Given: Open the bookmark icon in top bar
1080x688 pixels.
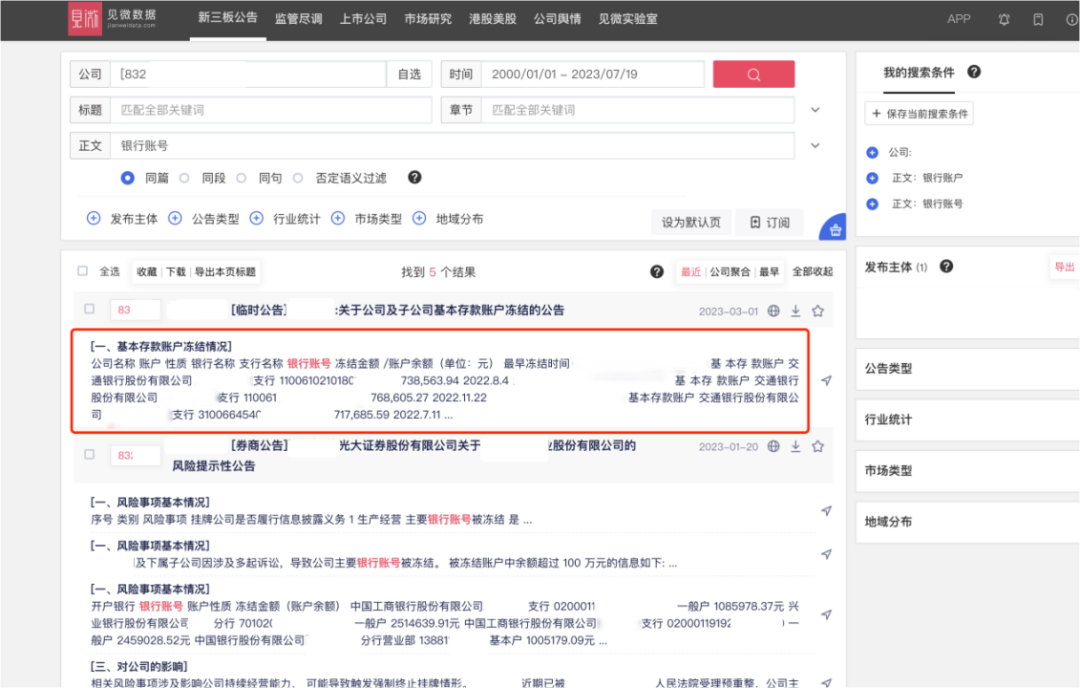Looking at the screenshot, I should (1038, 19).
